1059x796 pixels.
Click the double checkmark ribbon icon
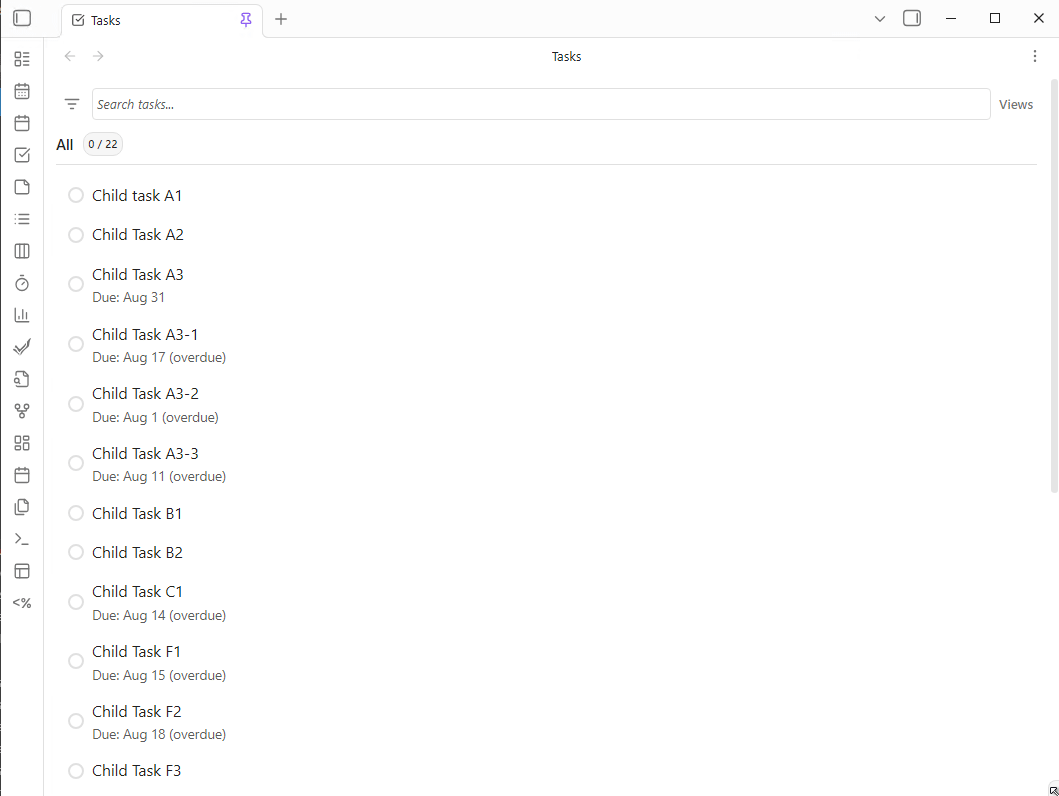coord(22,347)
